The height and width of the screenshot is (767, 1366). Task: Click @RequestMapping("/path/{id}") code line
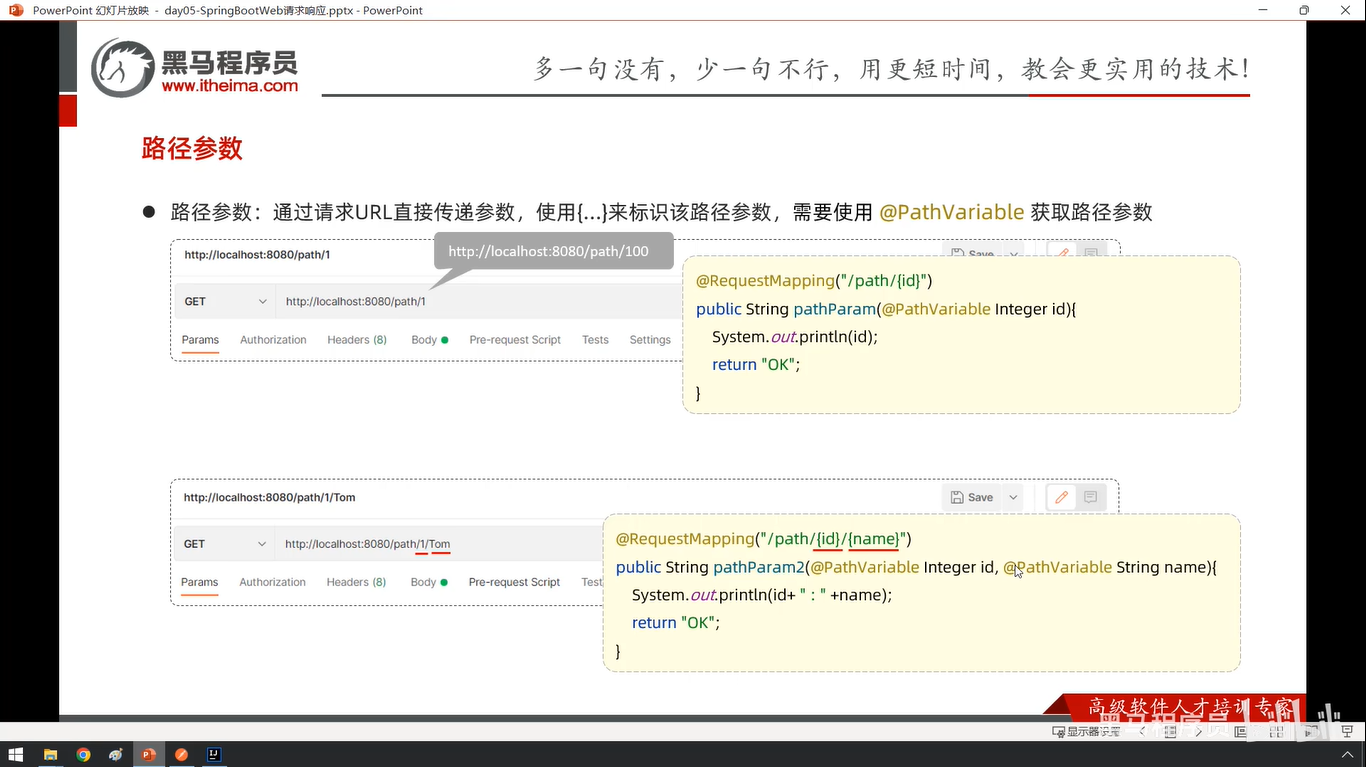[x=814, y=281]
